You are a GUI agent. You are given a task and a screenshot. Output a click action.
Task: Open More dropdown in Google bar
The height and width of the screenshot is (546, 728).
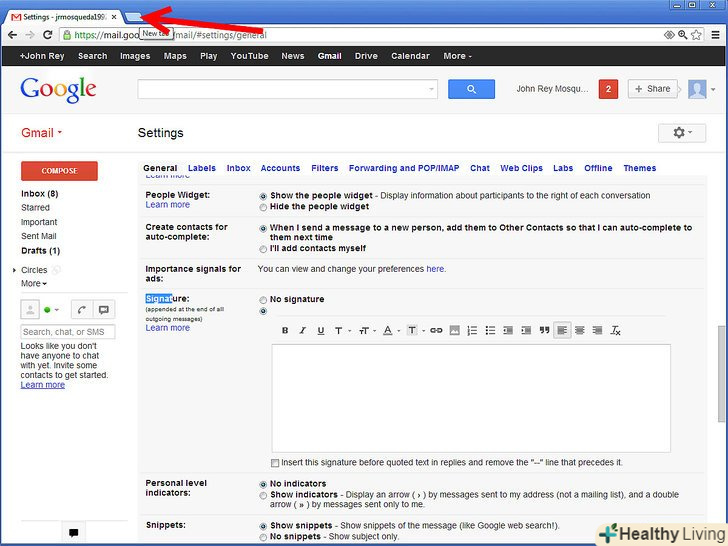click(x=457, y=56)
